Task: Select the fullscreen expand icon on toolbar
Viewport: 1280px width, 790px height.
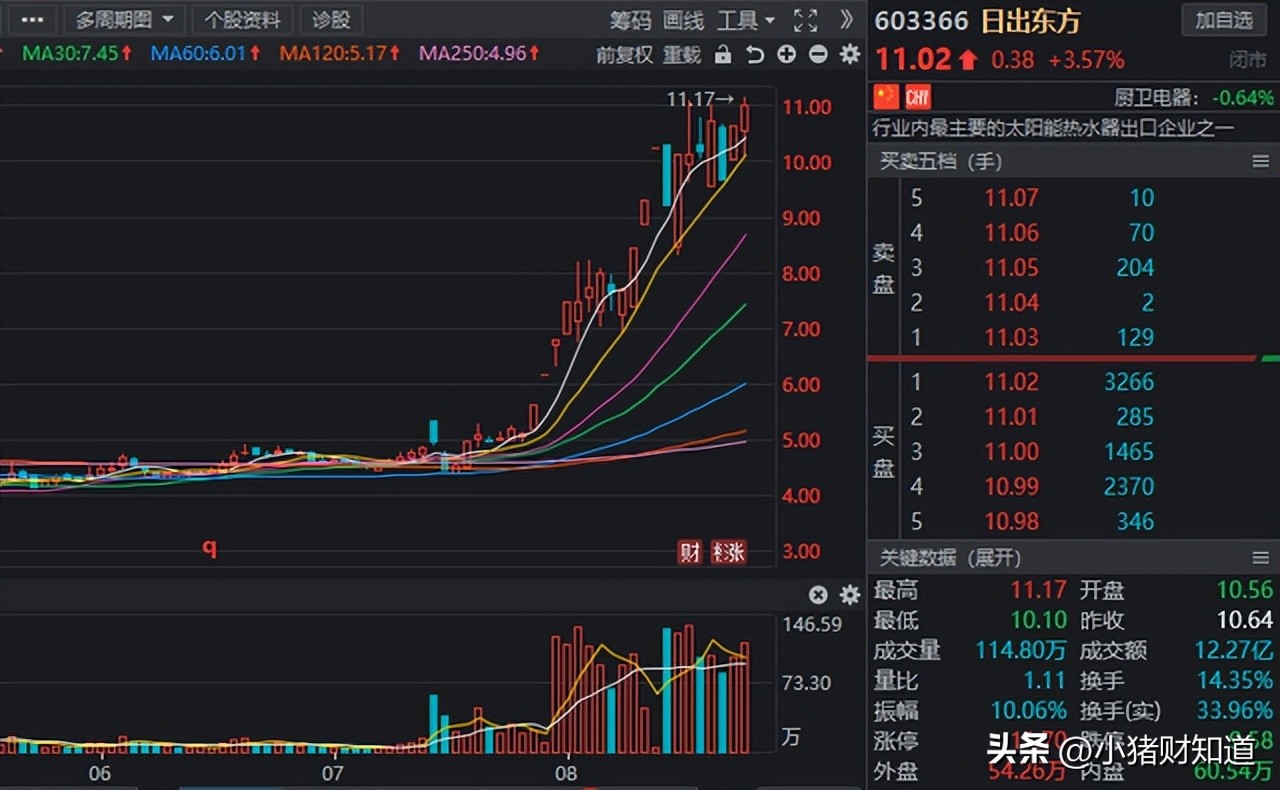Action: (804, 20)
